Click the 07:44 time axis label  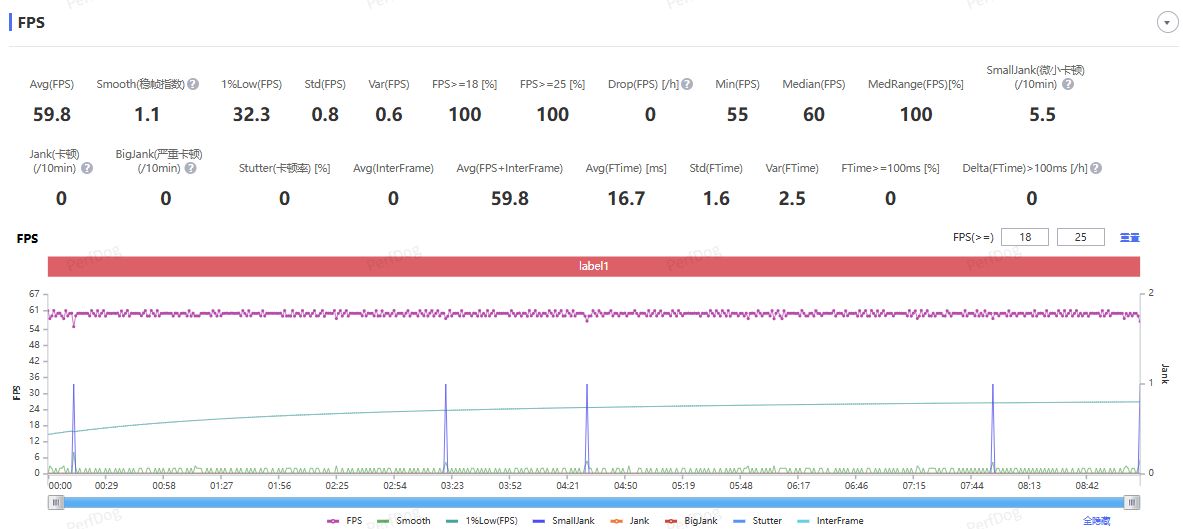[x=972, y=485]
